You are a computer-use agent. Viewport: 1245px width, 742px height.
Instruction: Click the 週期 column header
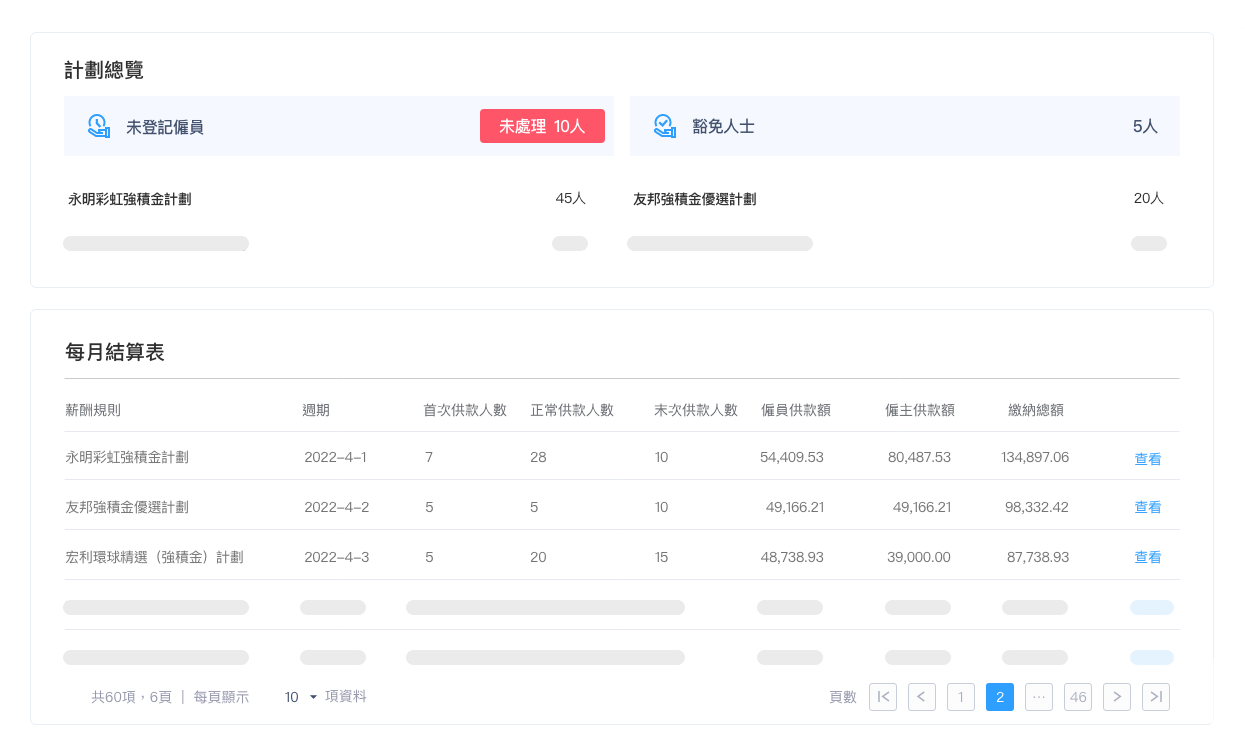click(x=316, y=410)
